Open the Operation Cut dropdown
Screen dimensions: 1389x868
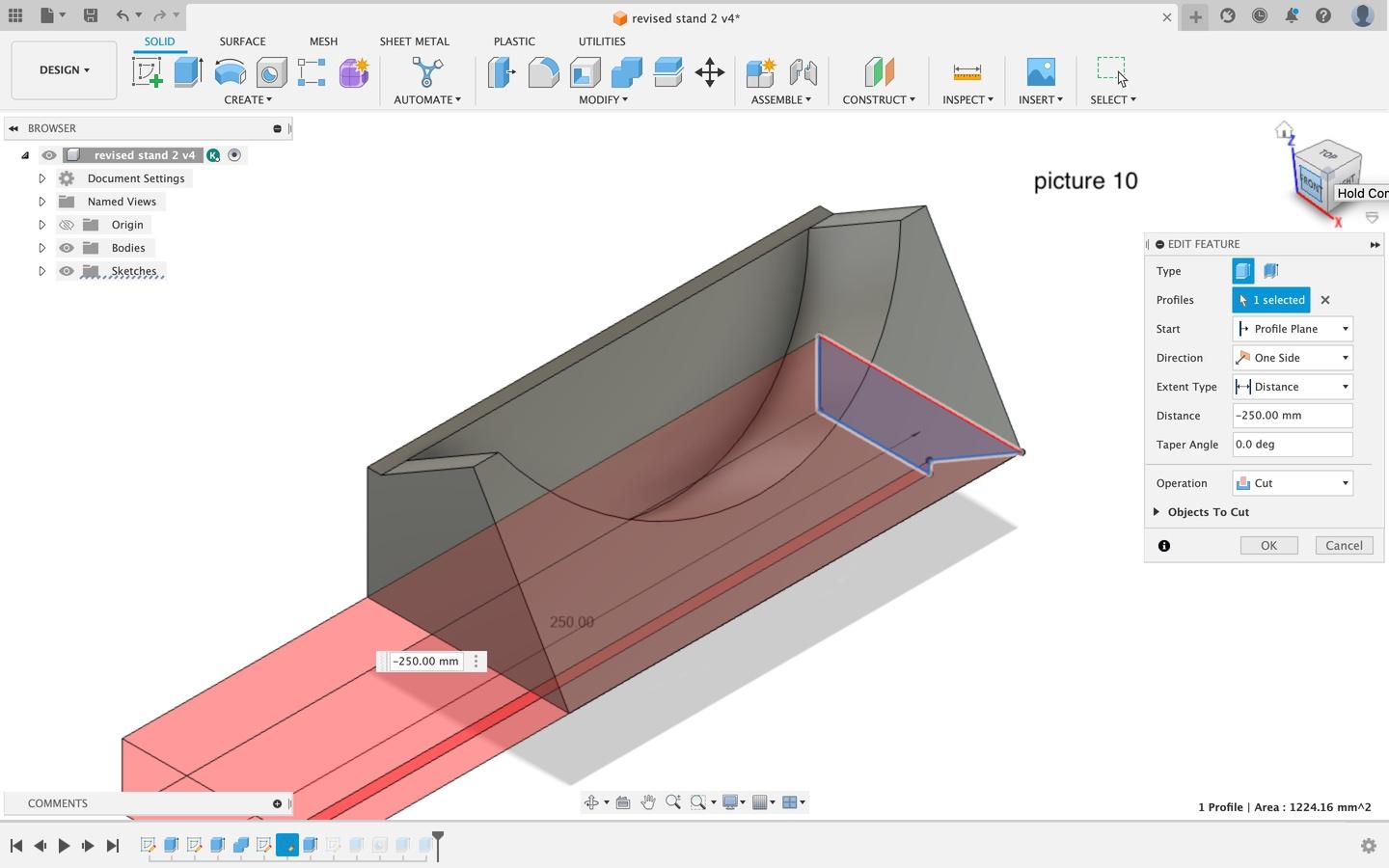1293,483
